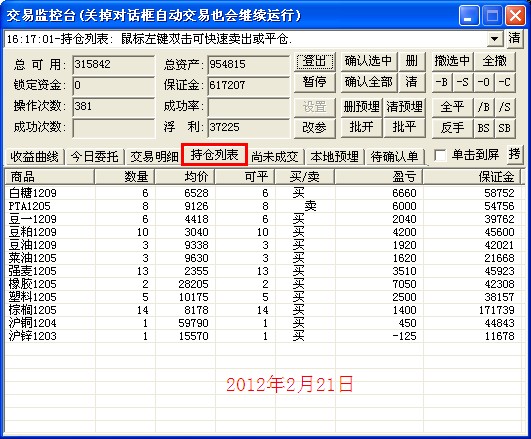Open the 今日委托 tab

(94, 157)
